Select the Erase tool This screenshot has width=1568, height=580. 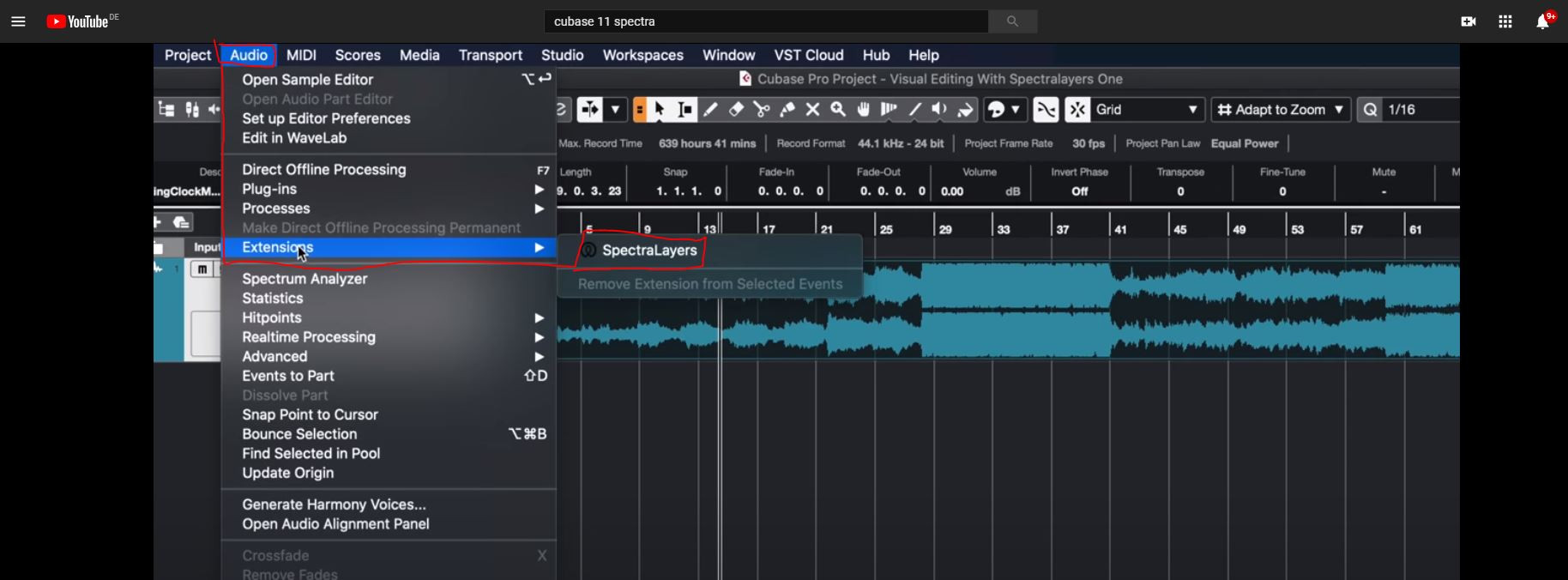coord(736,110)
